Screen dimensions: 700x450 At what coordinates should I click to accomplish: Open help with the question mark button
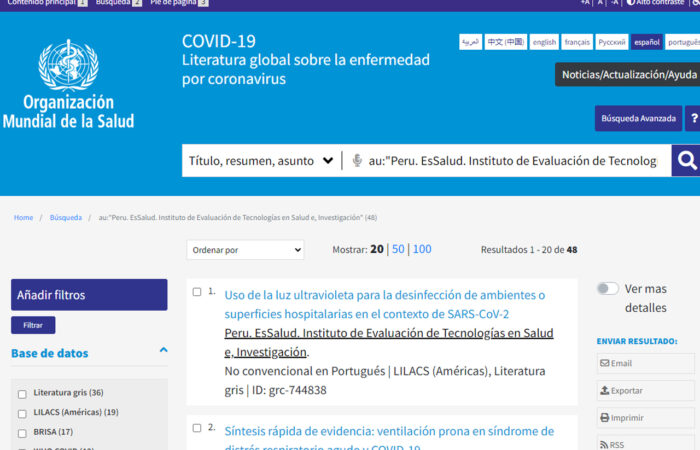(694, 118)
